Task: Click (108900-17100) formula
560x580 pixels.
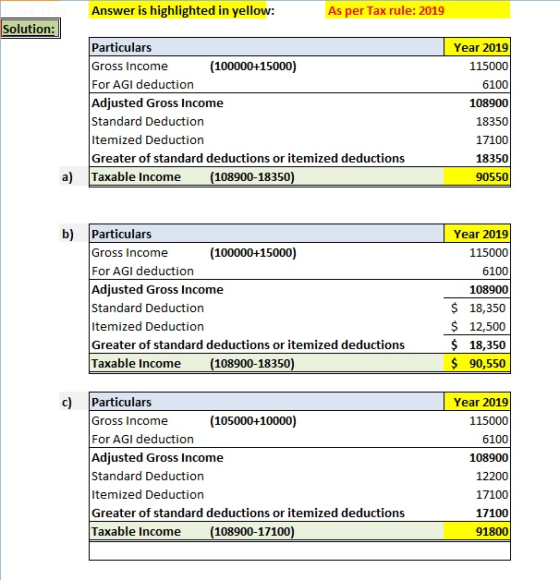Action: [x=252, y=532]
